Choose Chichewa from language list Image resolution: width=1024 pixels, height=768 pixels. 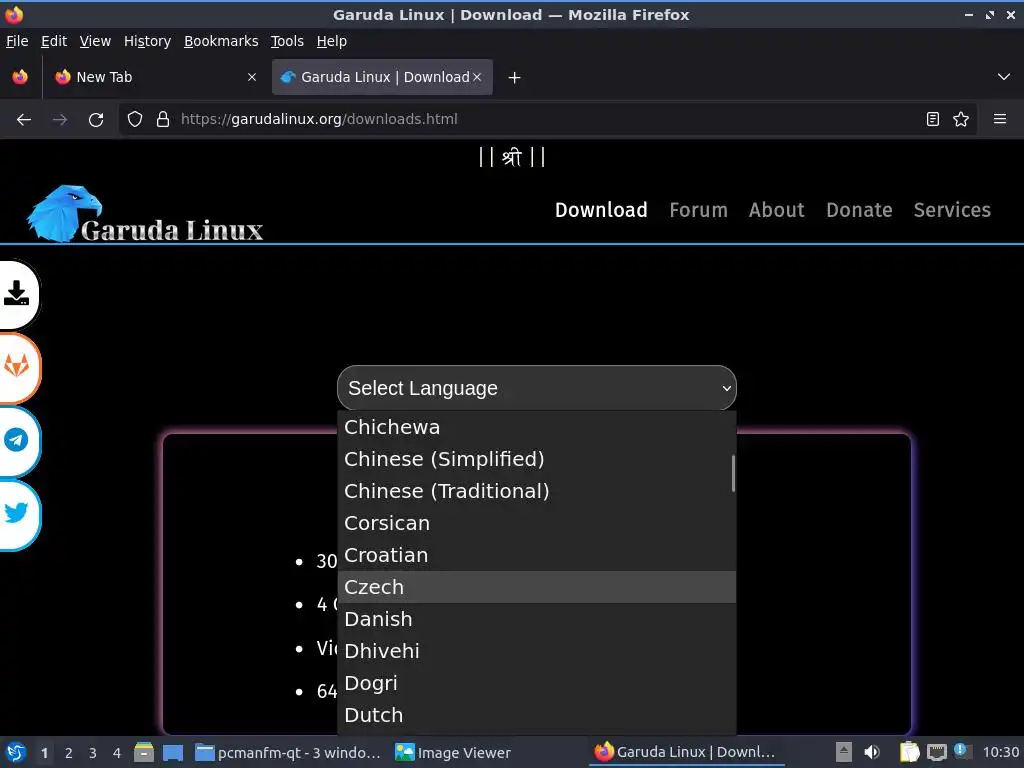tap(537, 427)
